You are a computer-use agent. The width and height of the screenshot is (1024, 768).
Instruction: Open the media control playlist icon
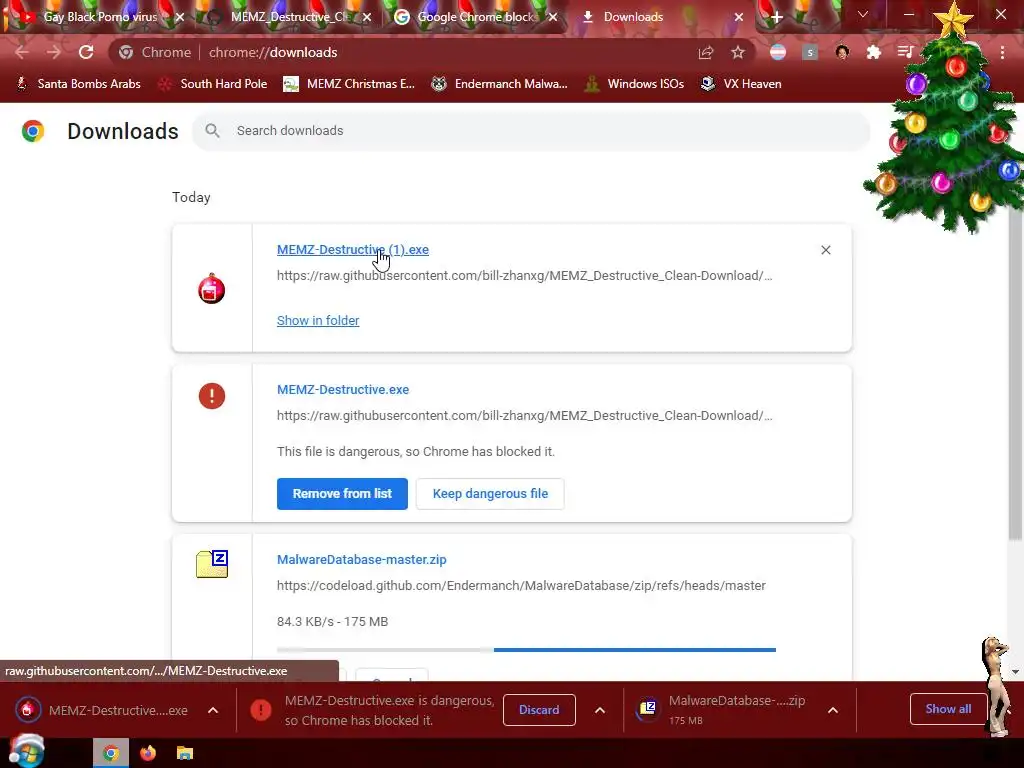(905, 52)
